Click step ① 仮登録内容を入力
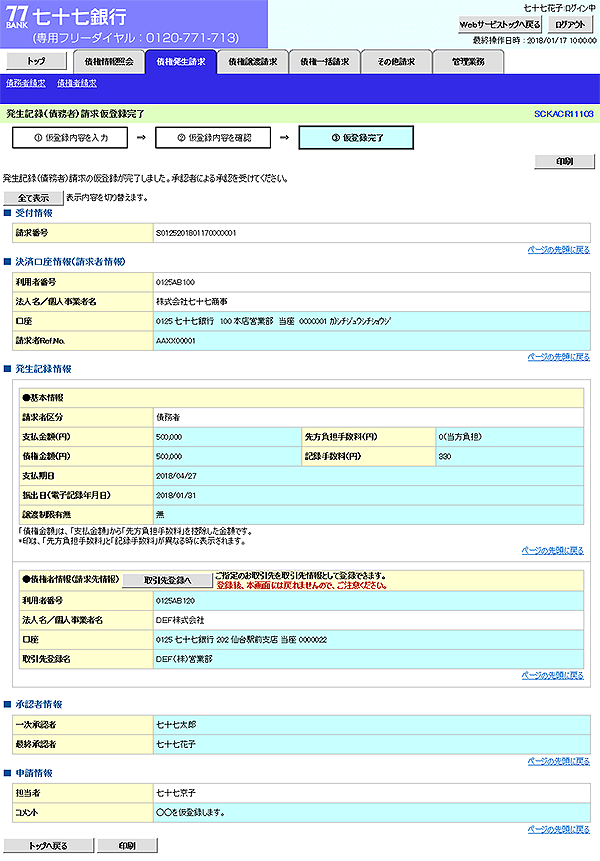 (70, 138)
